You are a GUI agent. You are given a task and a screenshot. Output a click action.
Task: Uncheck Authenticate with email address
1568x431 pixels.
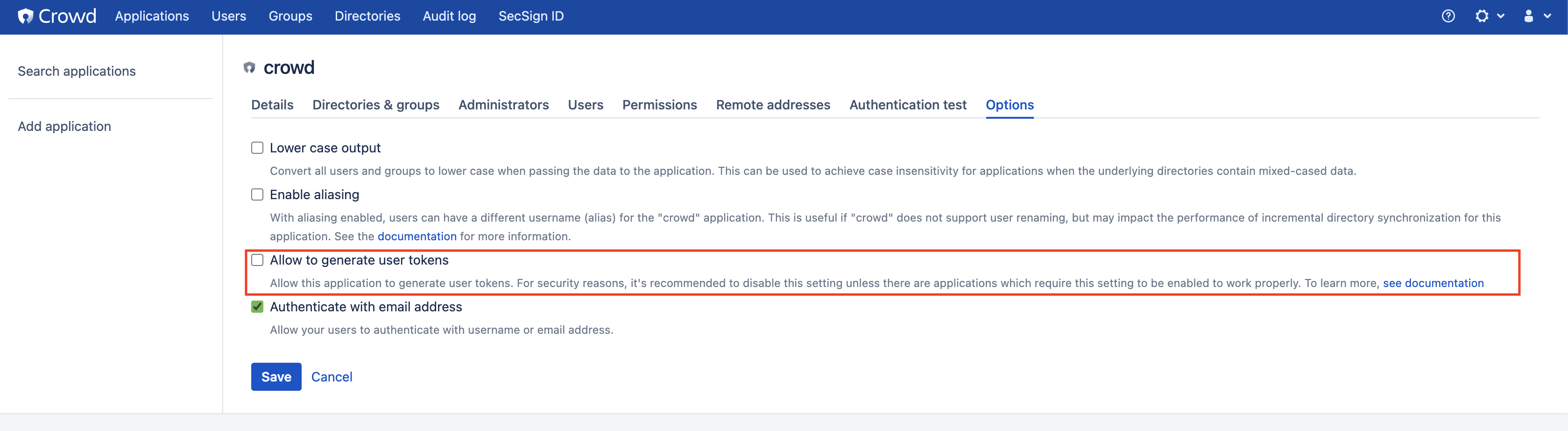pyautogui.click(x=257, y=307)
